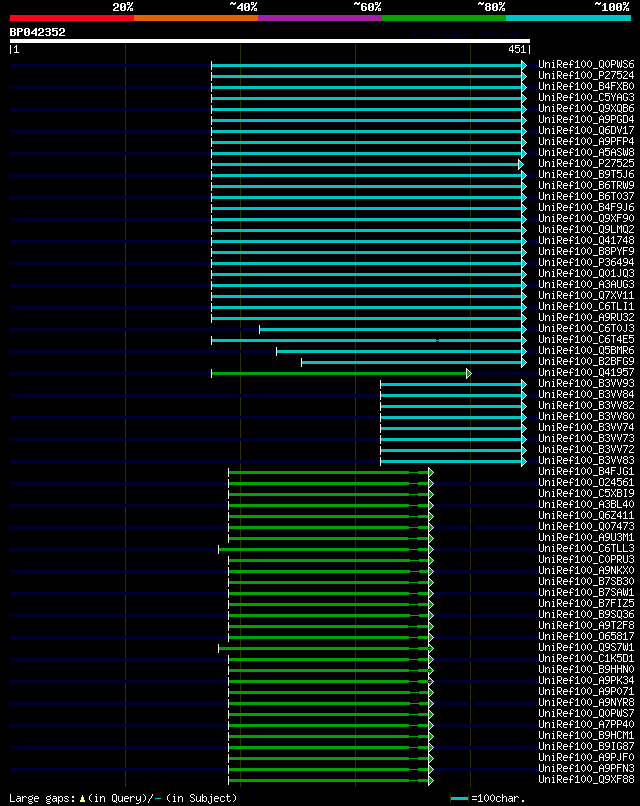Open hit UniRef100_B4FXB0 label
640x806 pixels.
[586, 86]
